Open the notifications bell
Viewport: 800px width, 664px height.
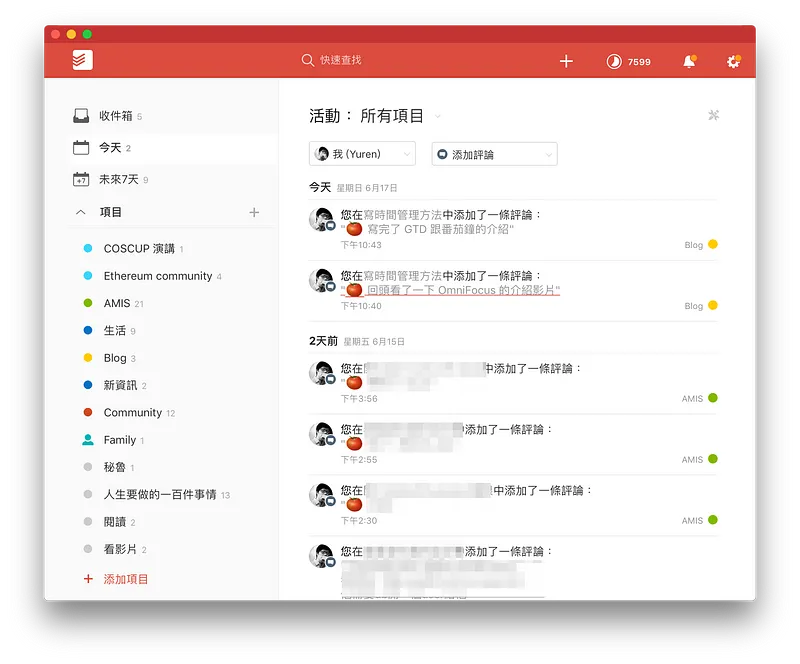coord(689,61)
